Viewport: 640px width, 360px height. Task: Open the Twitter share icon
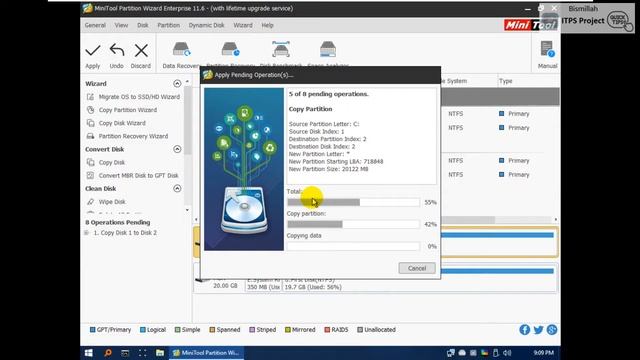(x=538, y=330)
